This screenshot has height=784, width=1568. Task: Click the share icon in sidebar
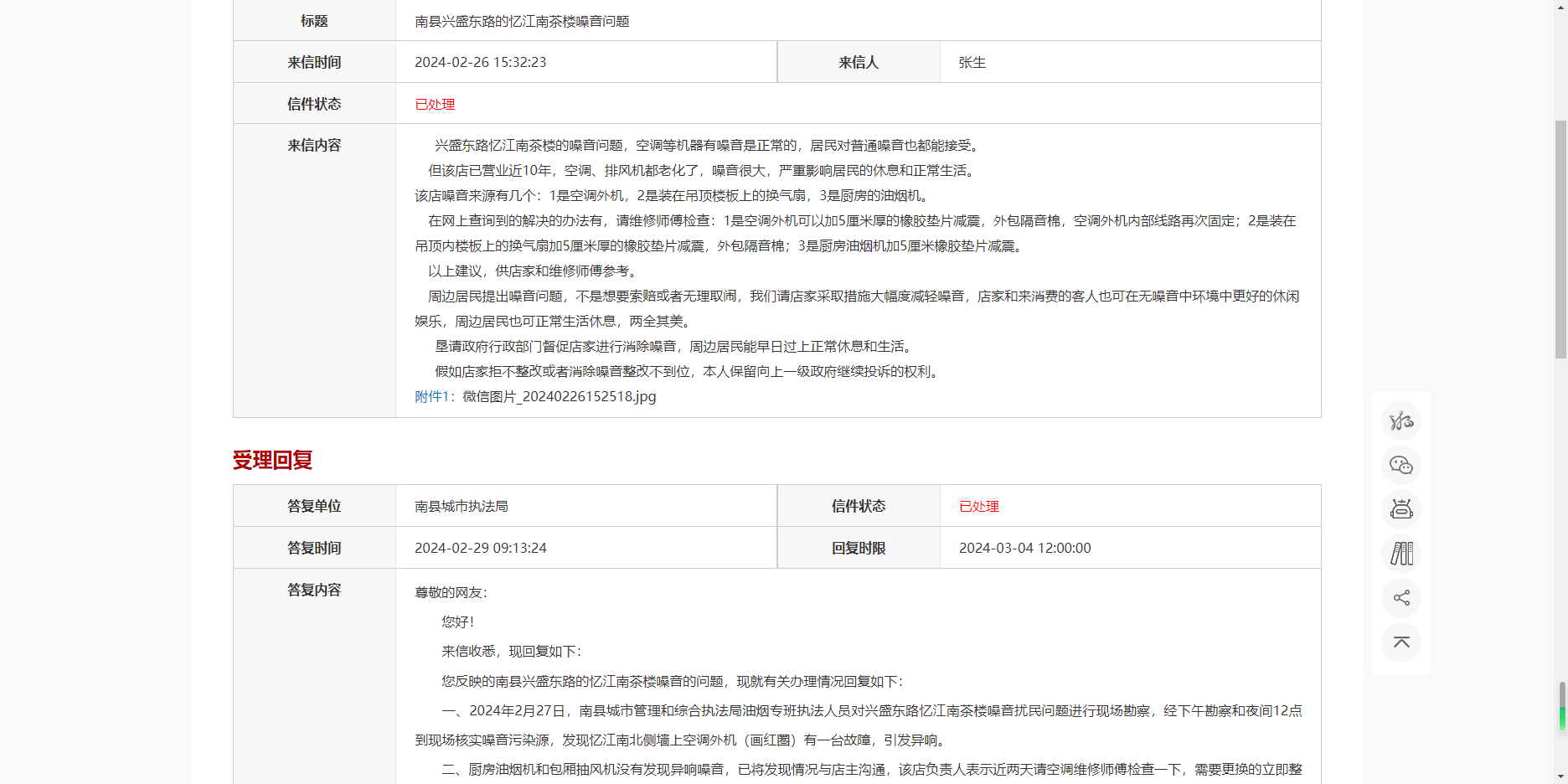click(x=1401, y=598)
